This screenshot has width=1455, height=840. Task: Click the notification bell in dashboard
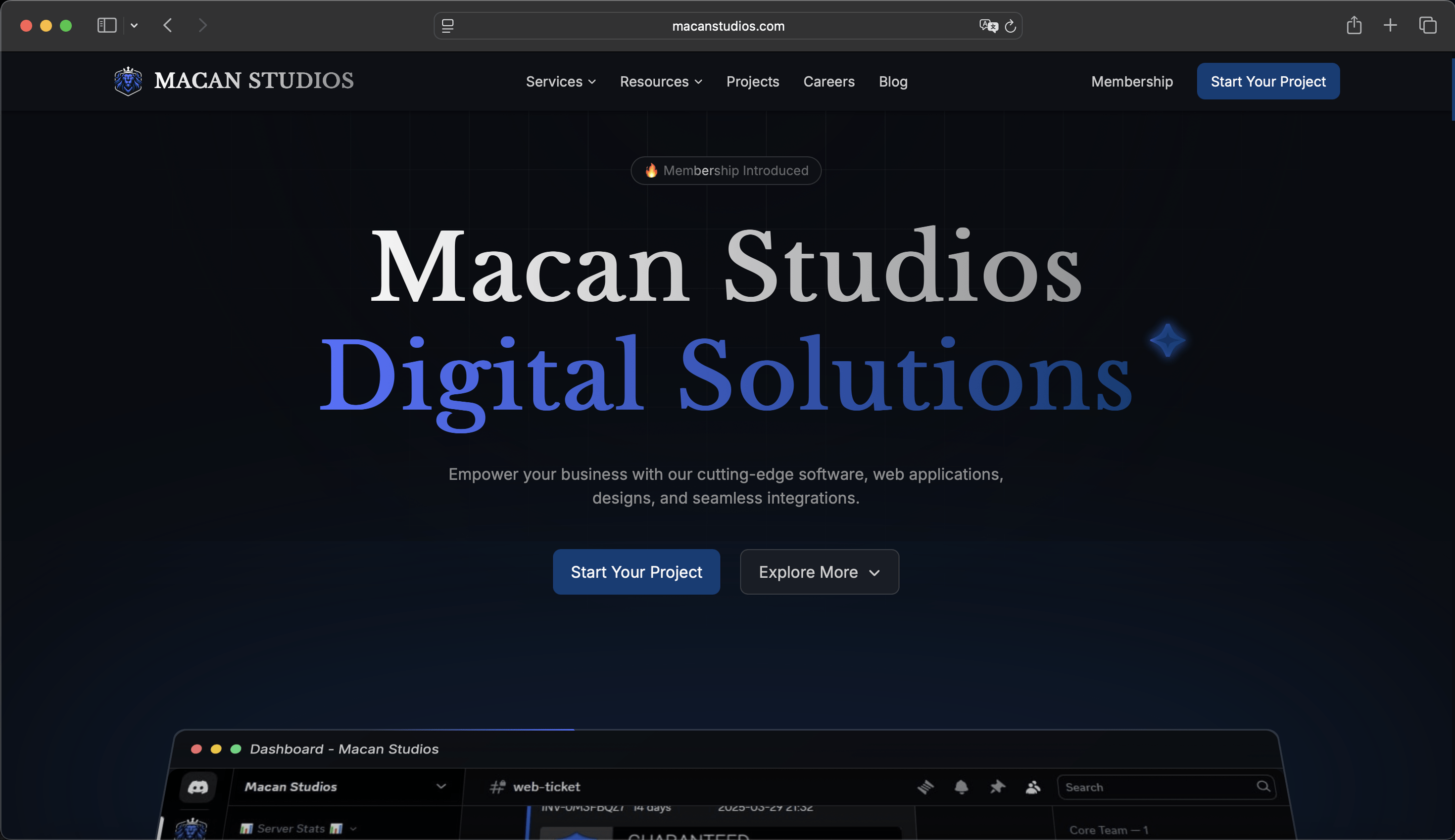(961, 787)
